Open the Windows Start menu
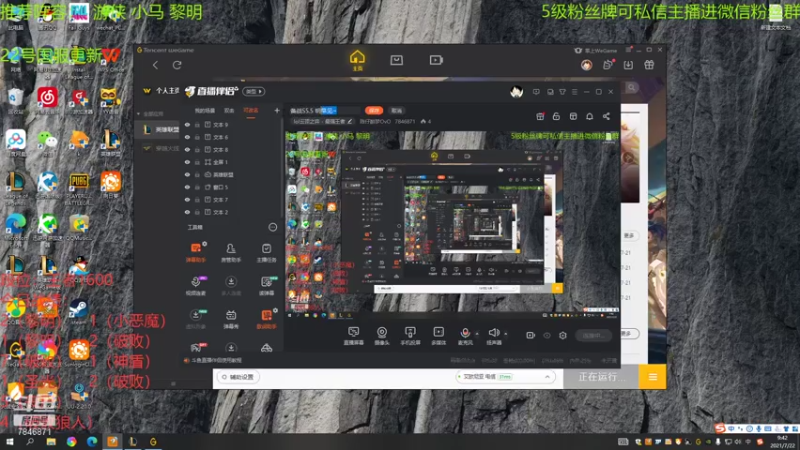Screen dimensions: 800x450 pos(9,441)
